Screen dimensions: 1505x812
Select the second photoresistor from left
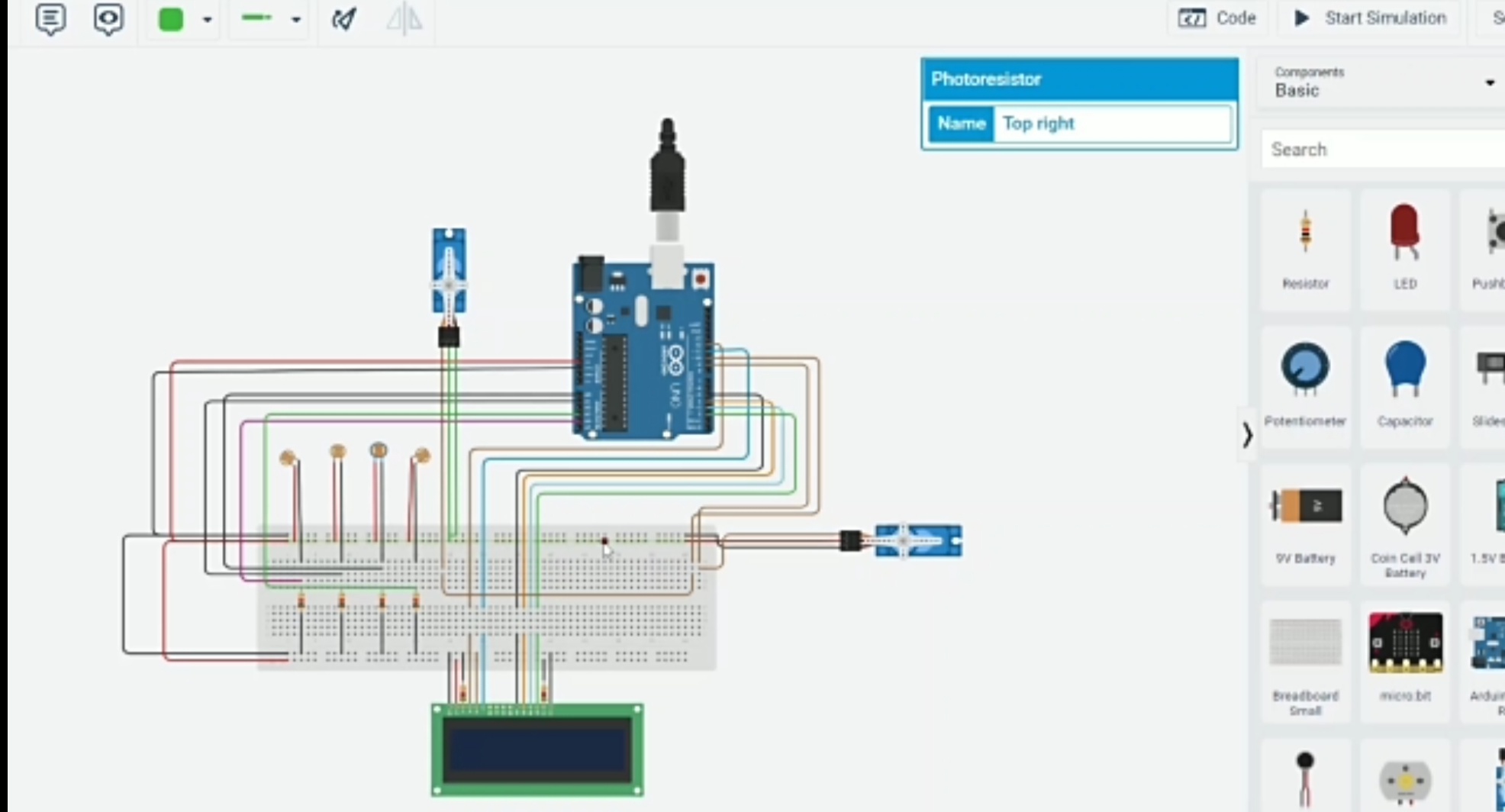click(337, 452)
